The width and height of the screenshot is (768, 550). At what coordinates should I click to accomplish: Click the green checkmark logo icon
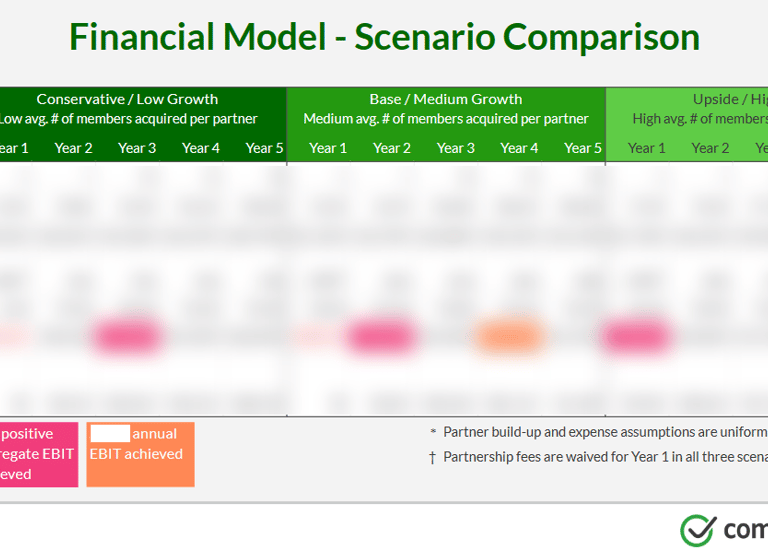point(697,530)
